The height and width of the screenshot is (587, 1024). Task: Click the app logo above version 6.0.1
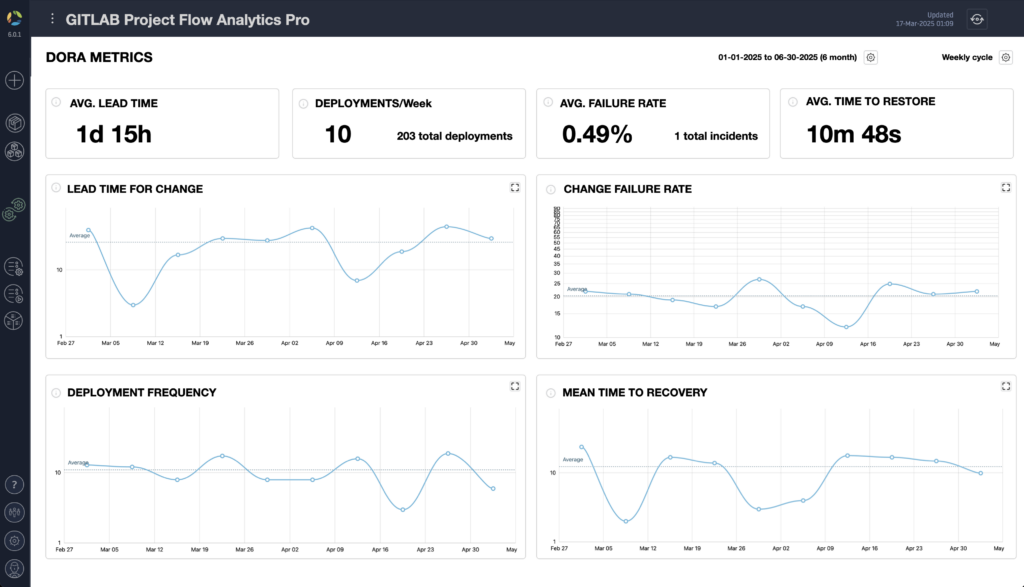[x=15, y=17]
